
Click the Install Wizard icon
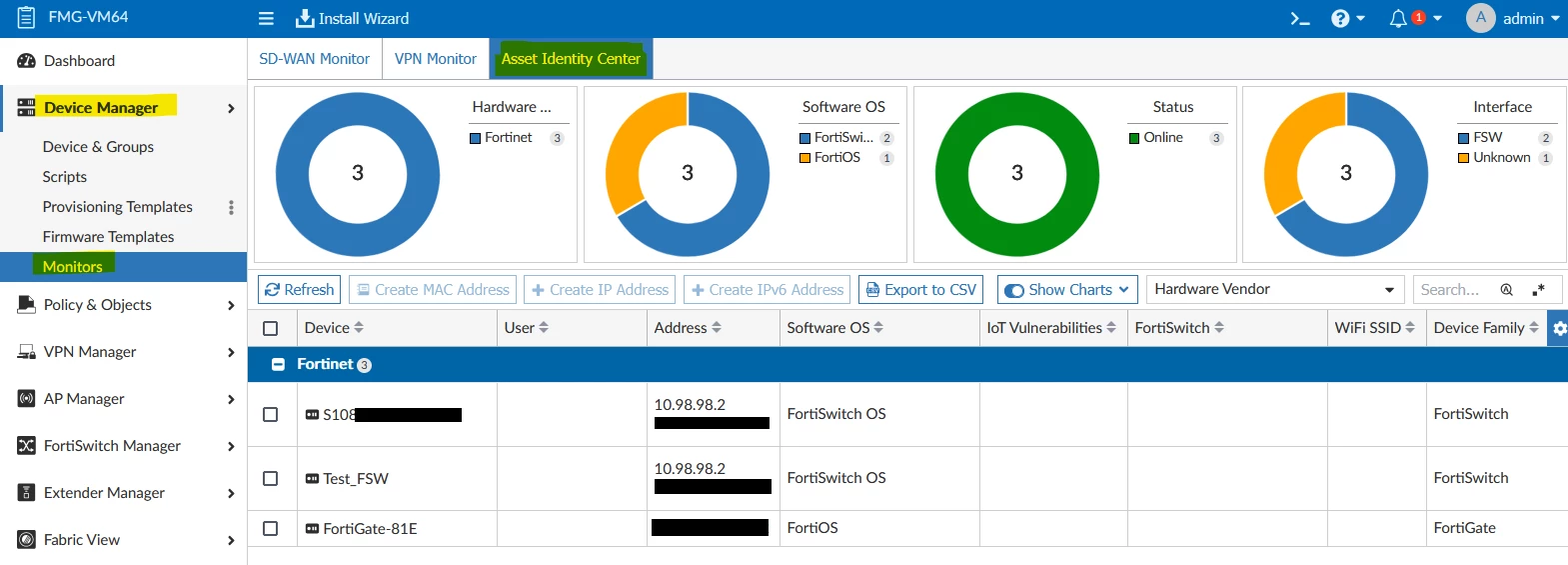coord(305,18)
